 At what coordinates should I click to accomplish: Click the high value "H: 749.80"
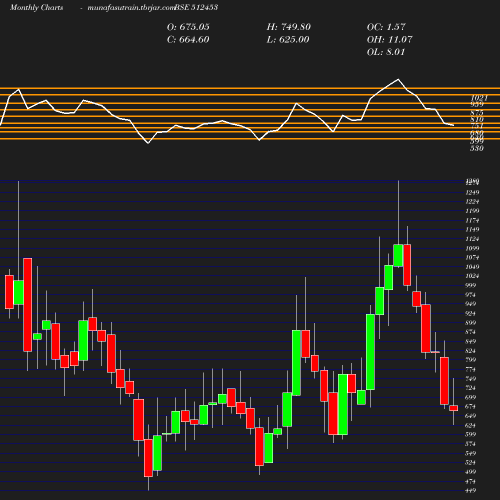289,27
